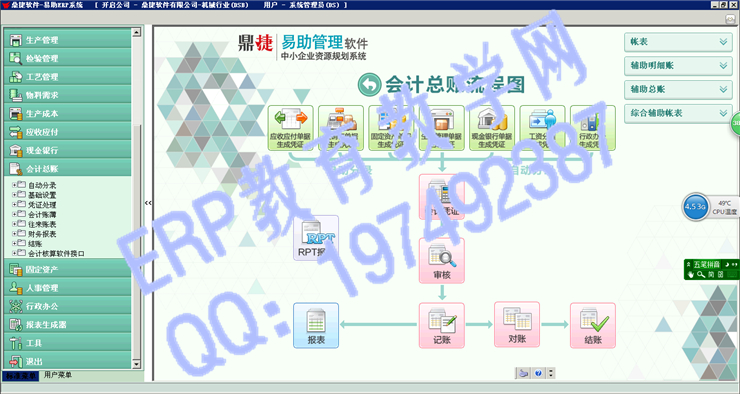Expand the 凭证处理 tree node
Image resolution: width=740 pixels, height=394 pixels.
[14, 204]
